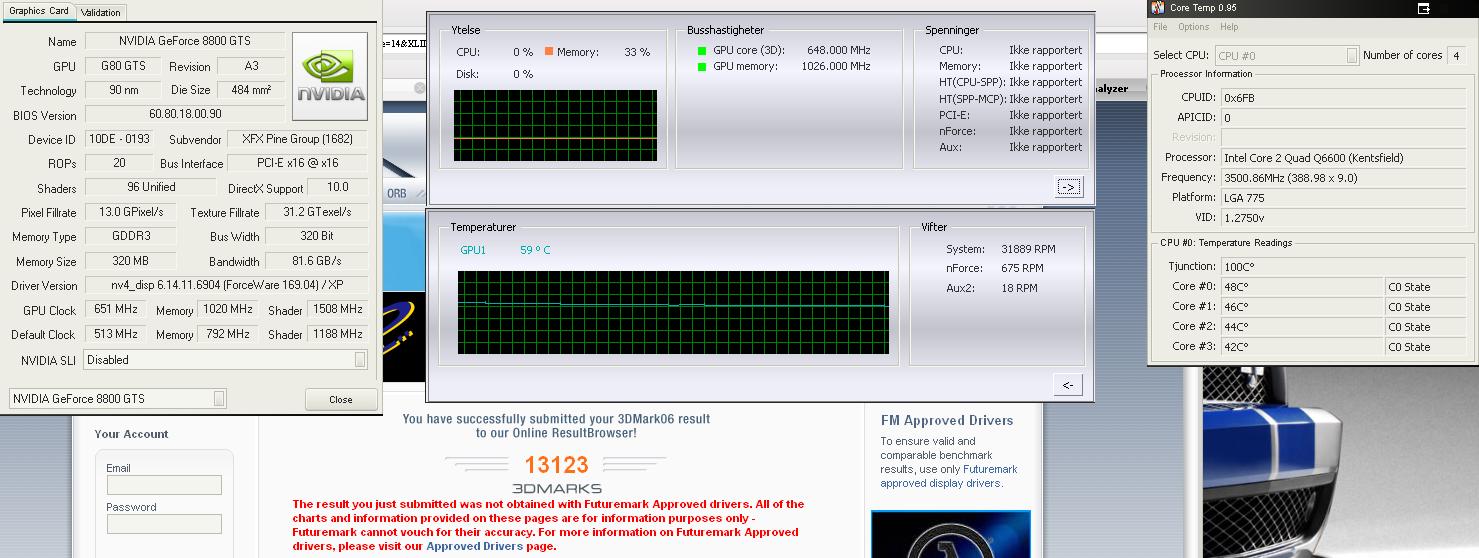The image size is (1479, 558).
Task: Click the GPU1 59 °C temperature label
Action: [x=505, y=250]
